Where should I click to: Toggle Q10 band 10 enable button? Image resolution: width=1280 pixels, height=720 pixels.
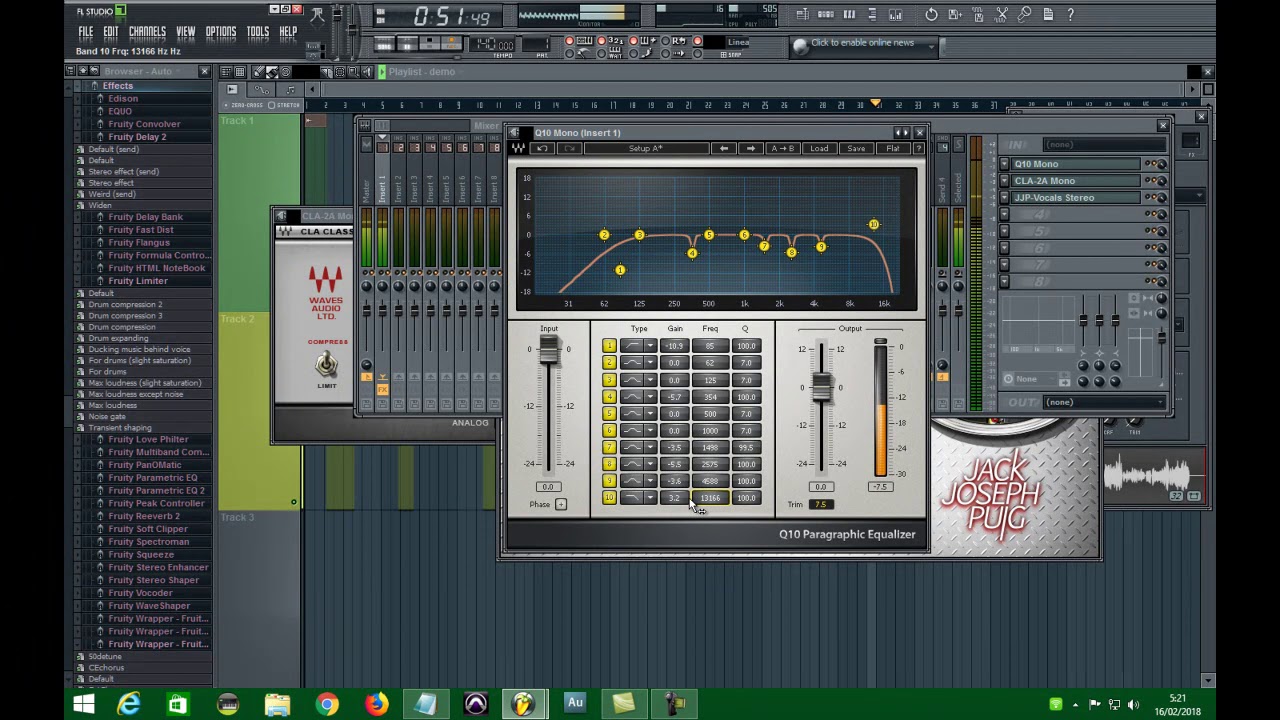[609, 498]
